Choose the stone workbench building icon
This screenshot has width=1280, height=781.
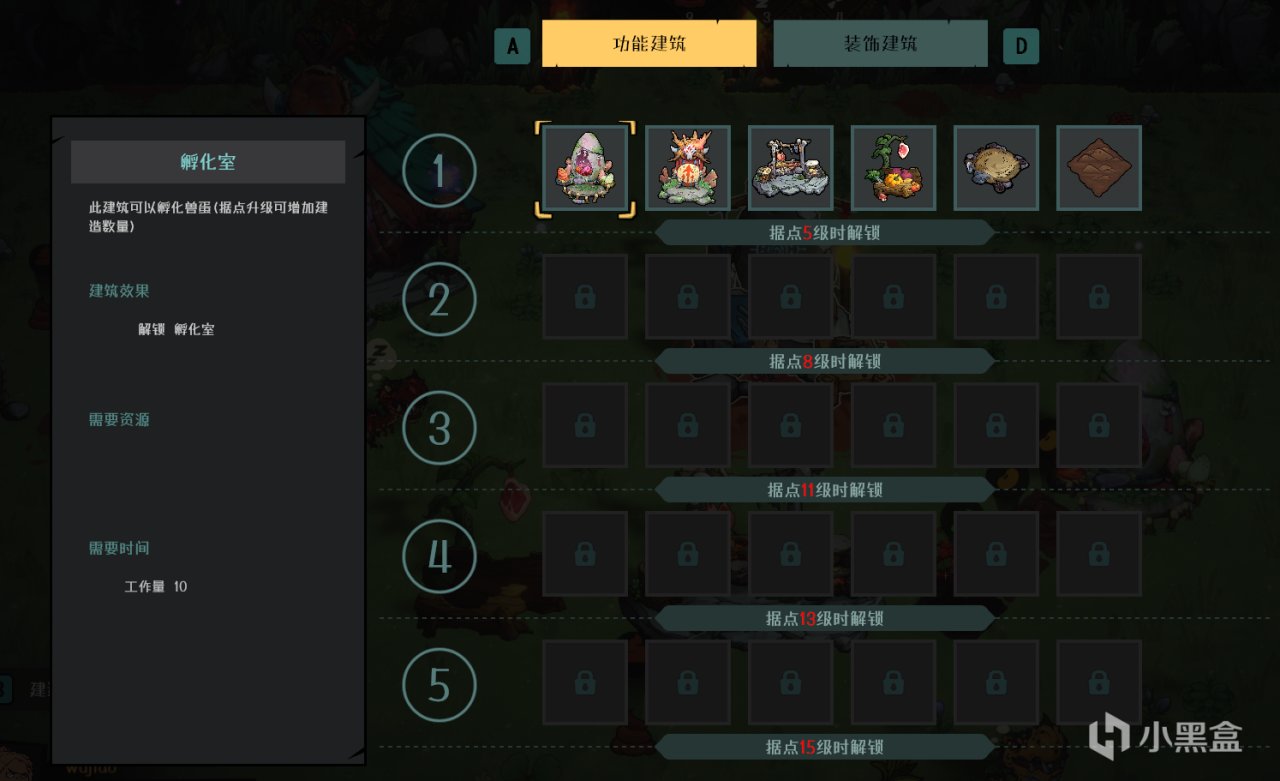(791, 168)
